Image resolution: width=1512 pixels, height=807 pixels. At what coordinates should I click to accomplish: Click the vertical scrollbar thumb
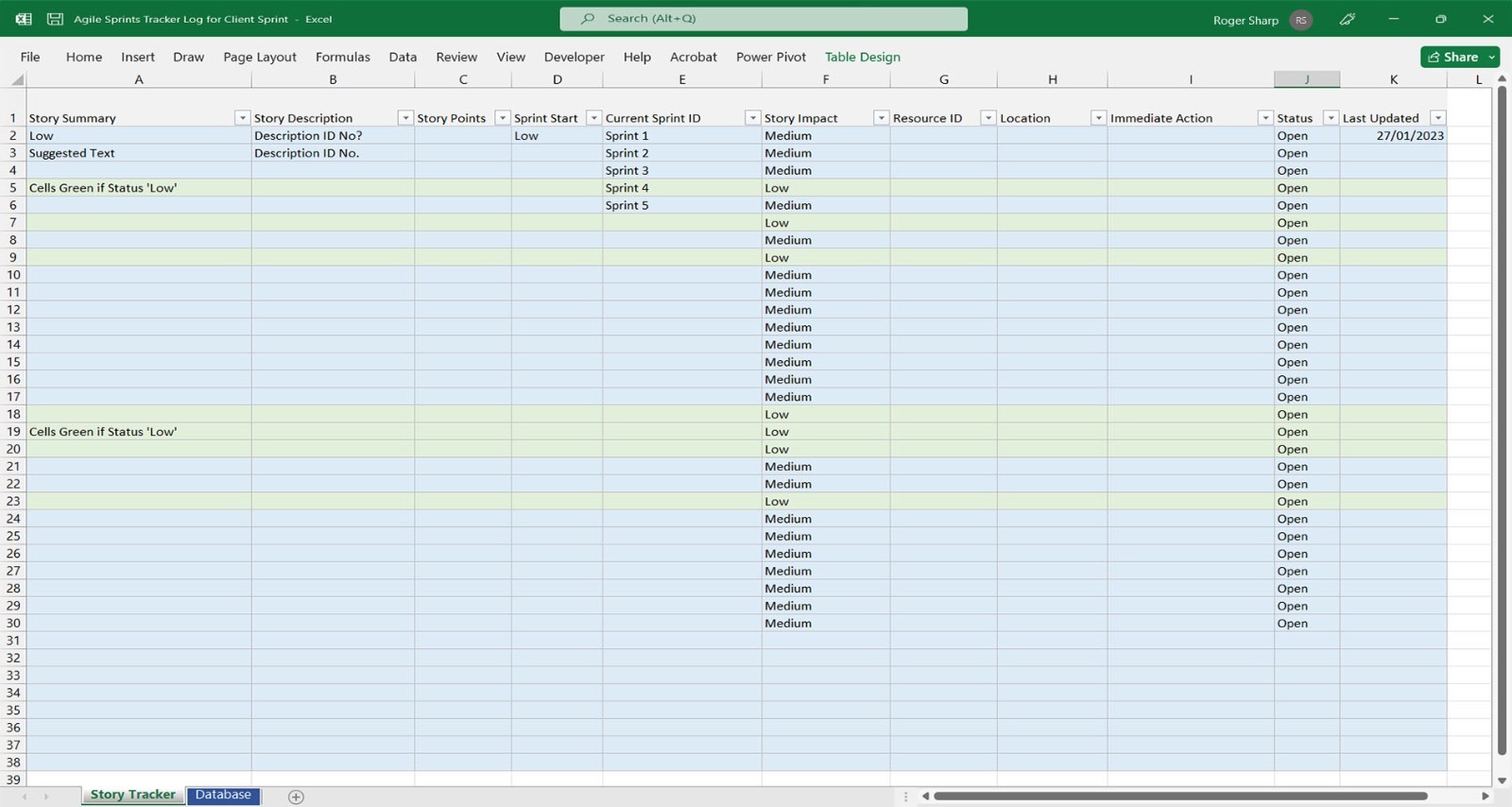1502,421
